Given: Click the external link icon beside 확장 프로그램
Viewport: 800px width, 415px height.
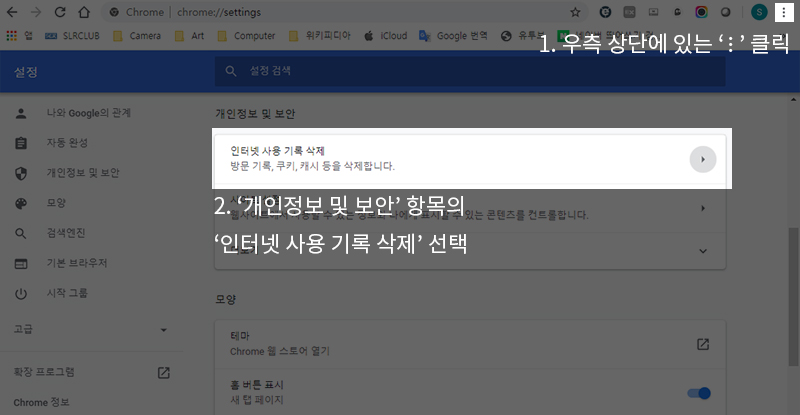Looking at the screenshot, I should tap(164, 372).
